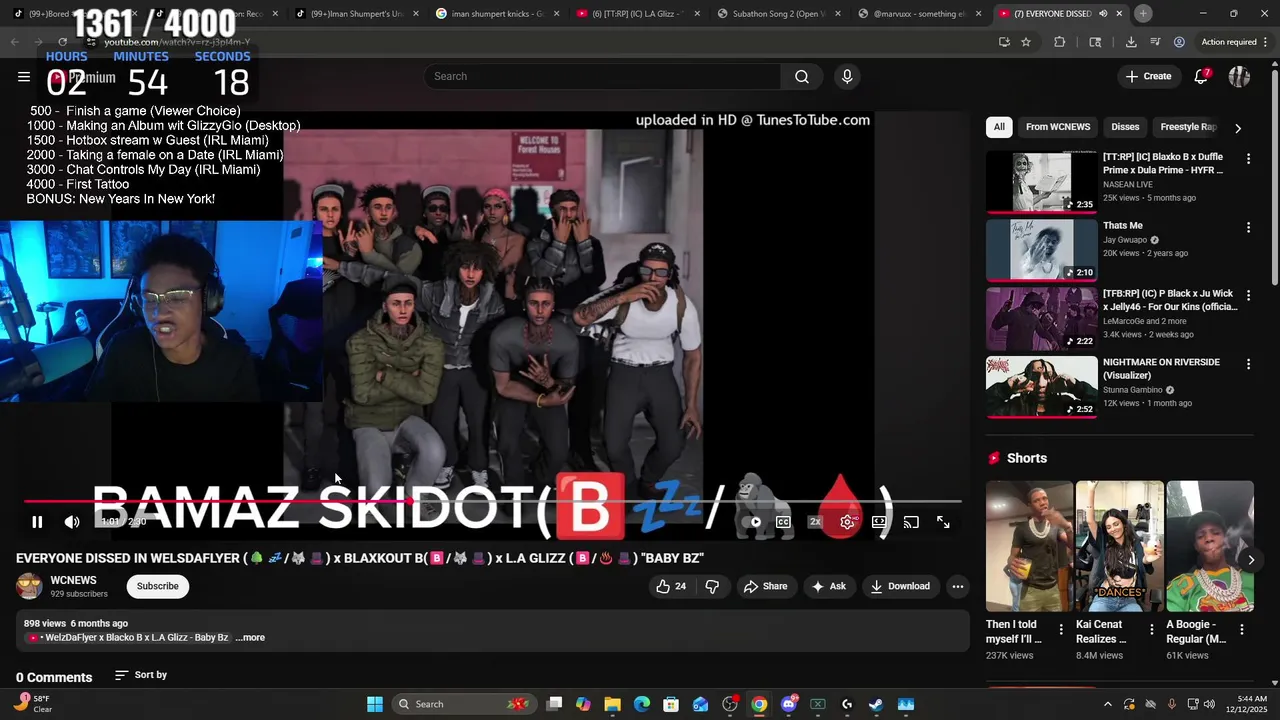This screenshot has height=720, width=1280.
Task: Bookmark this page with the star icon
Action: (x=1026, y=42)
